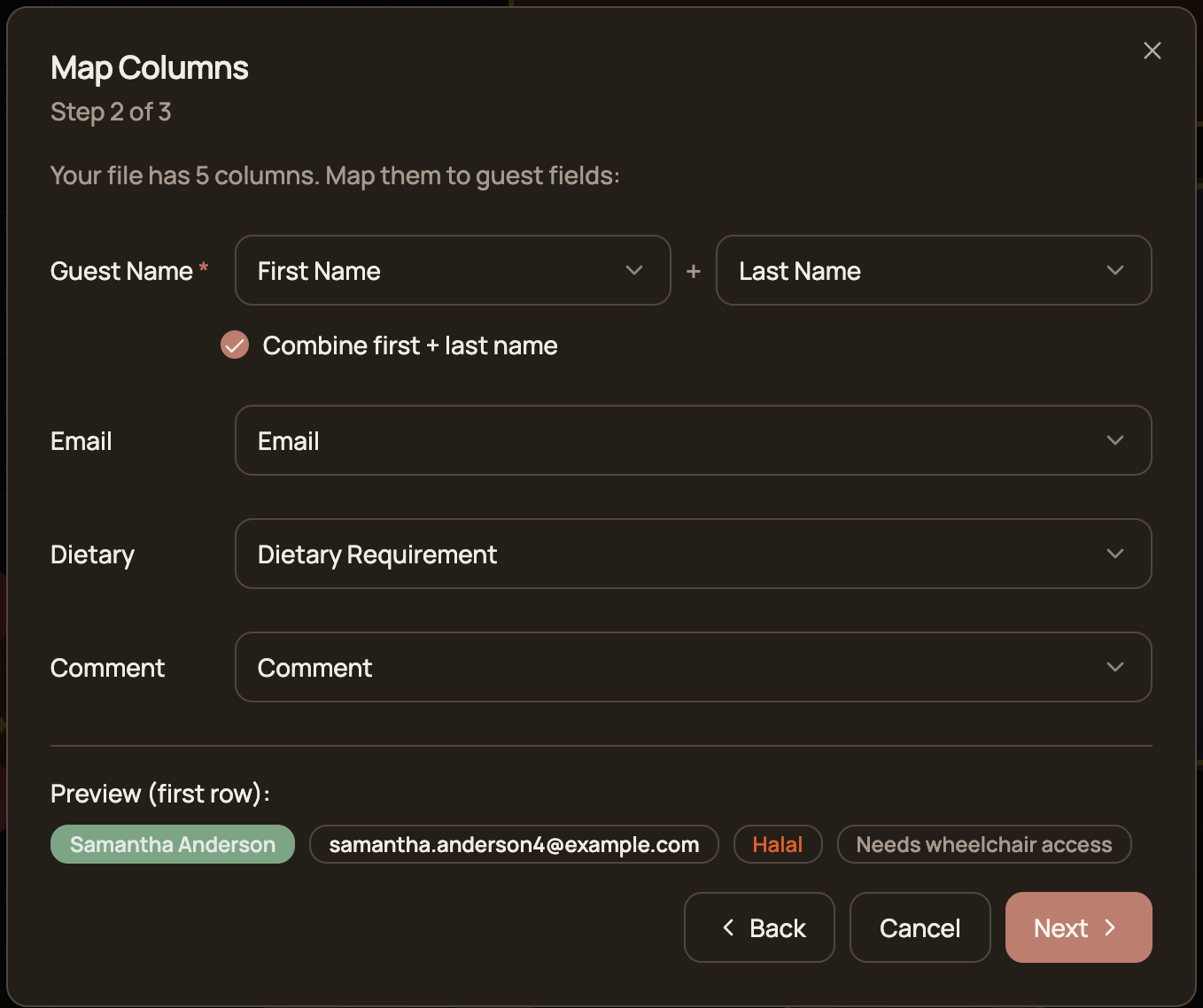Close the Map Columns dialog
The width and height of the screenshot is (1203, 1008).
point(1152,50)
